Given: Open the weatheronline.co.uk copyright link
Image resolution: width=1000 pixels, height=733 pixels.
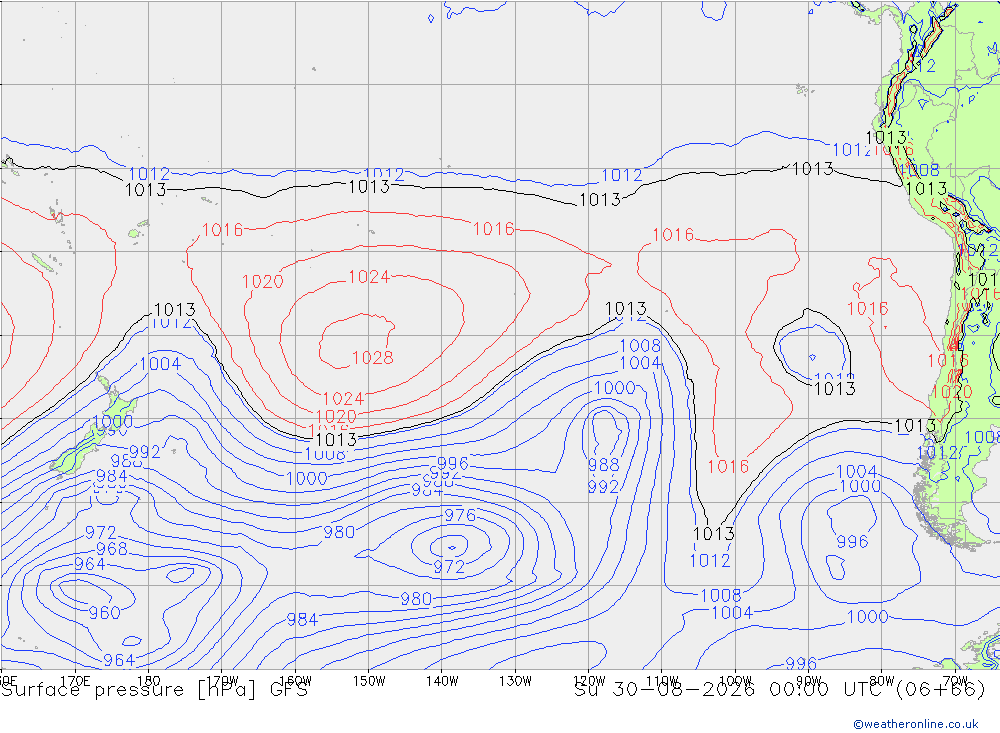Looking at the screenshot, I should click(916, 723).
